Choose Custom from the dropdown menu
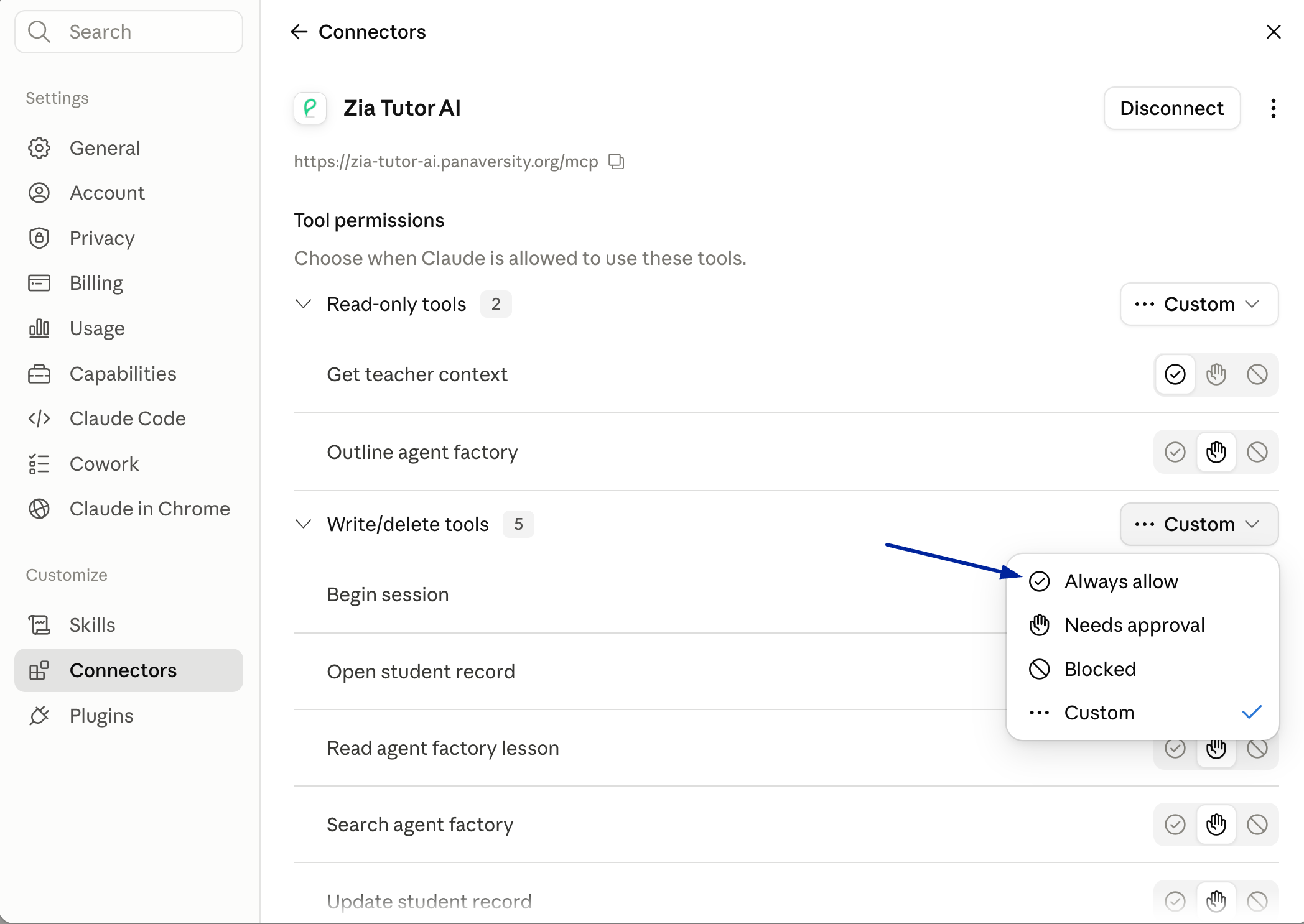This screenshot has width=1304, height=924. [x=1142, y=713]
